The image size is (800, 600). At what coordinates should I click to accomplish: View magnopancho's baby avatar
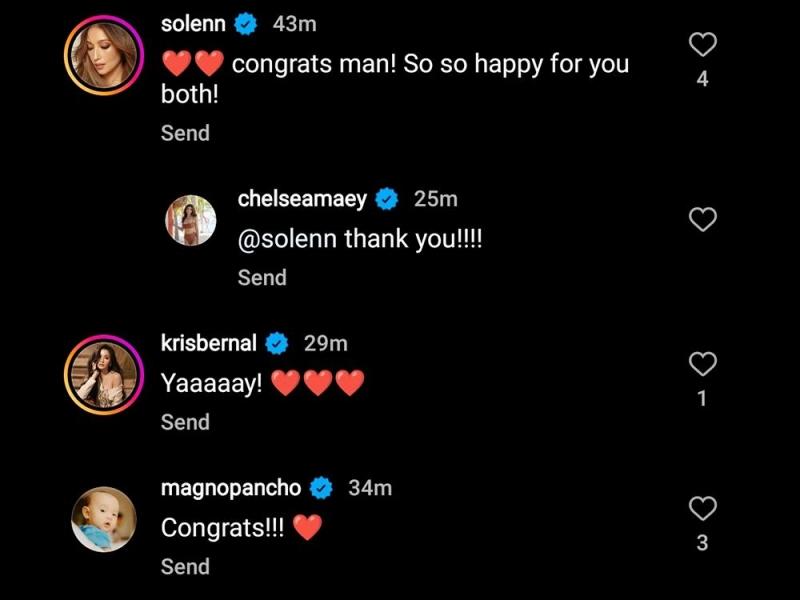click(x=104, y=518)
